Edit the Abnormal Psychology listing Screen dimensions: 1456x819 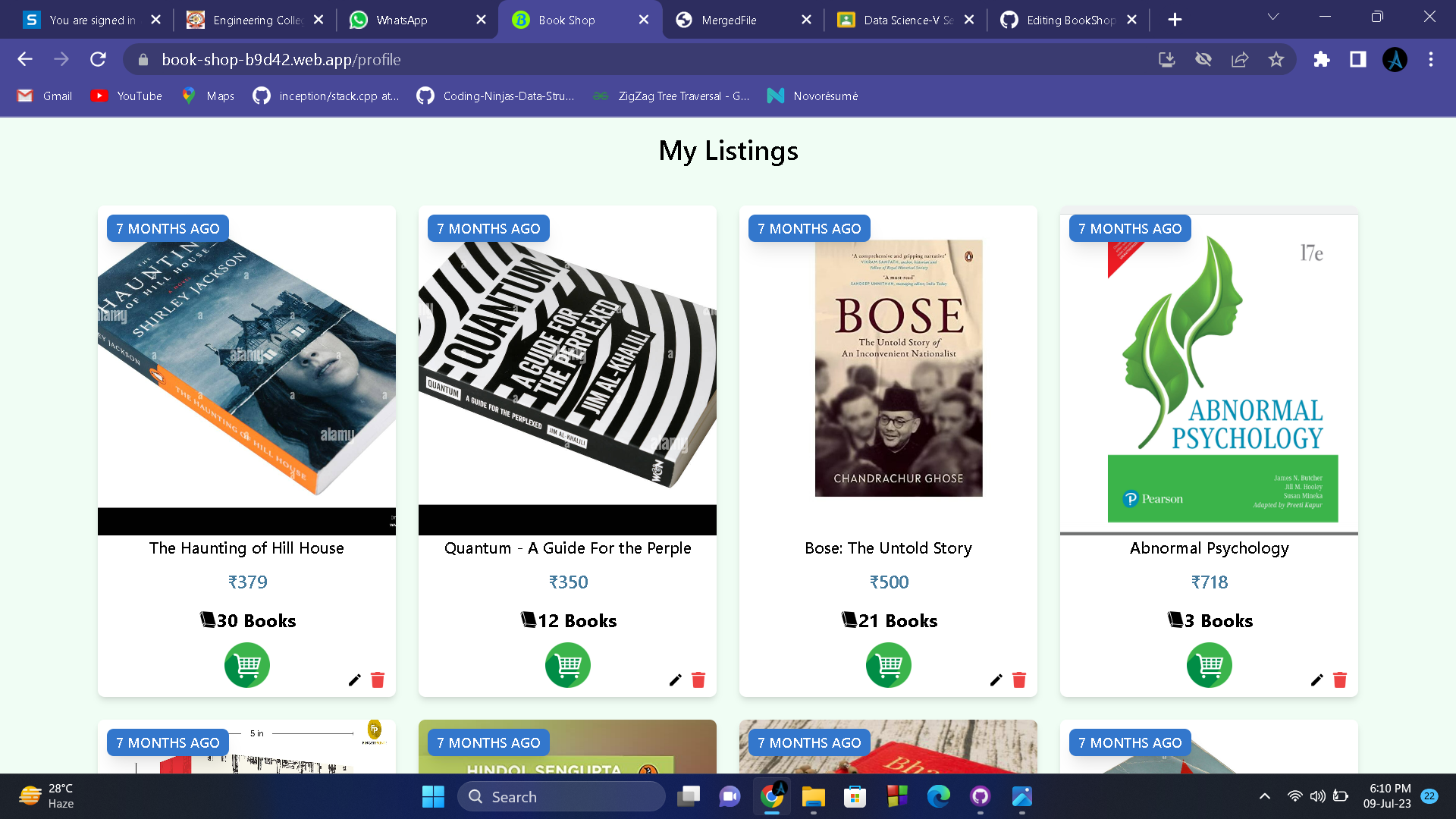coord(1316,680)
